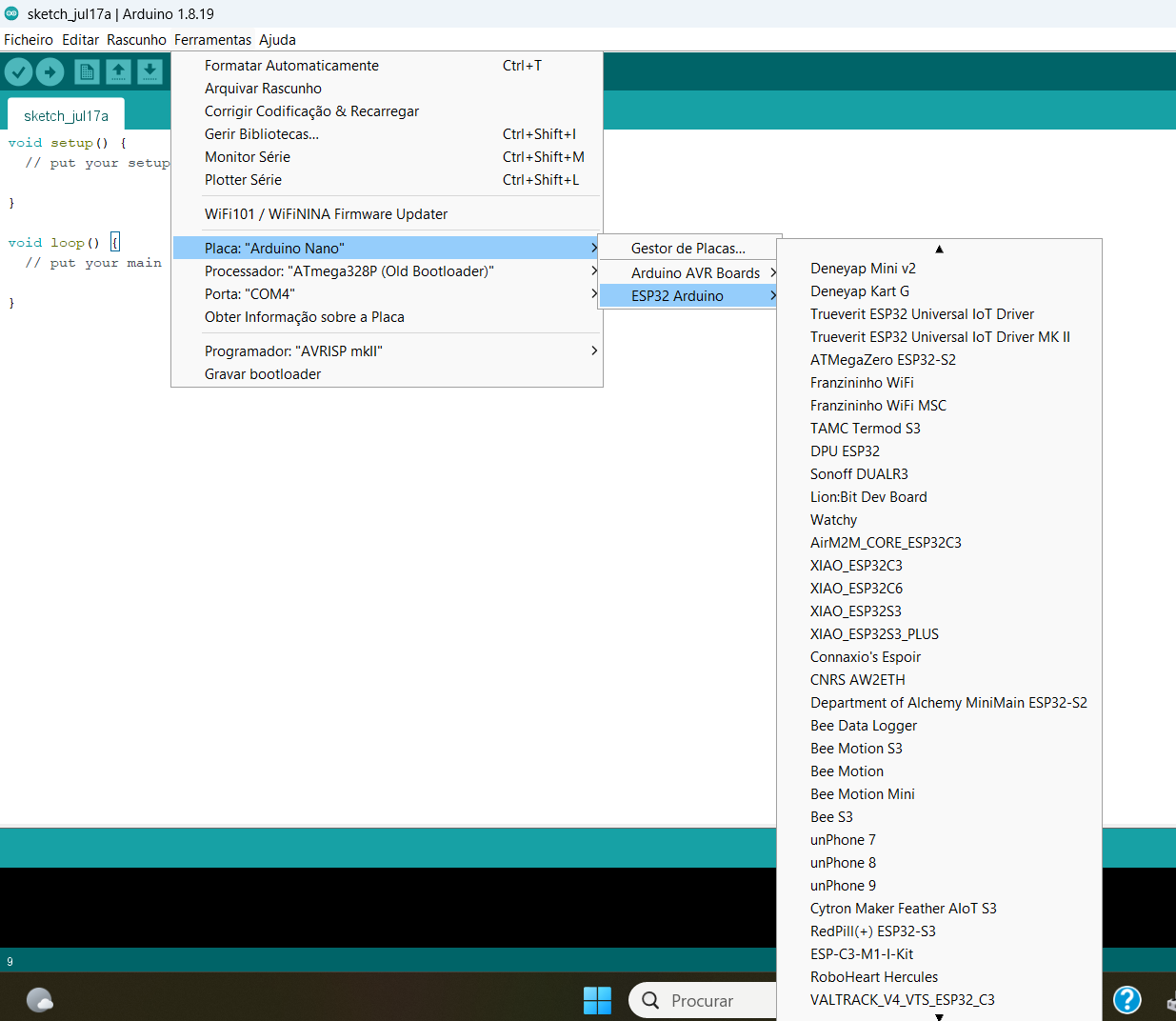Open Gestor de Placas

coord(688,249)
